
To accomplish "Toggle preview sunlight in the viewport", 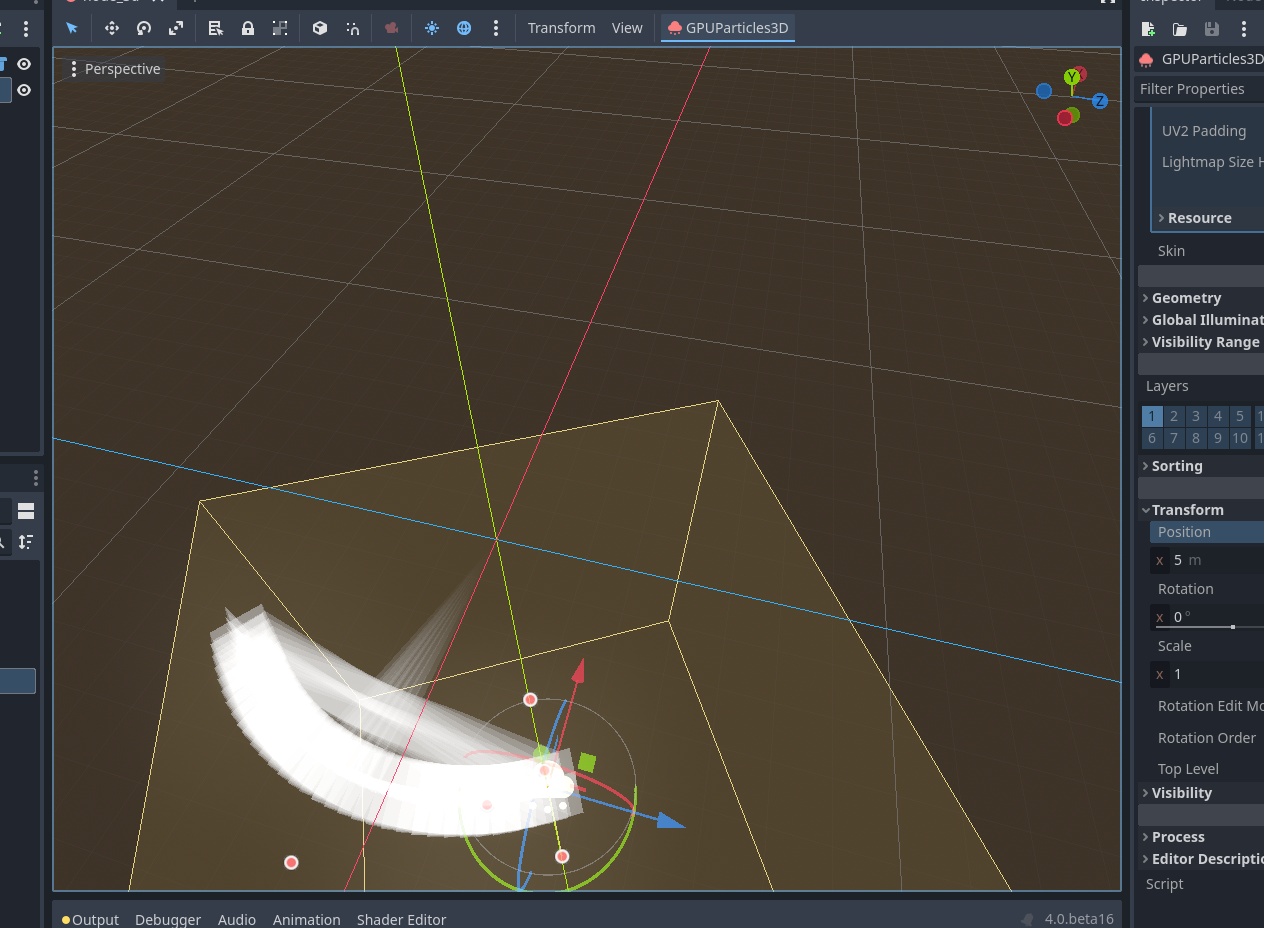I will pyautogui.click(x=431, y=27).
